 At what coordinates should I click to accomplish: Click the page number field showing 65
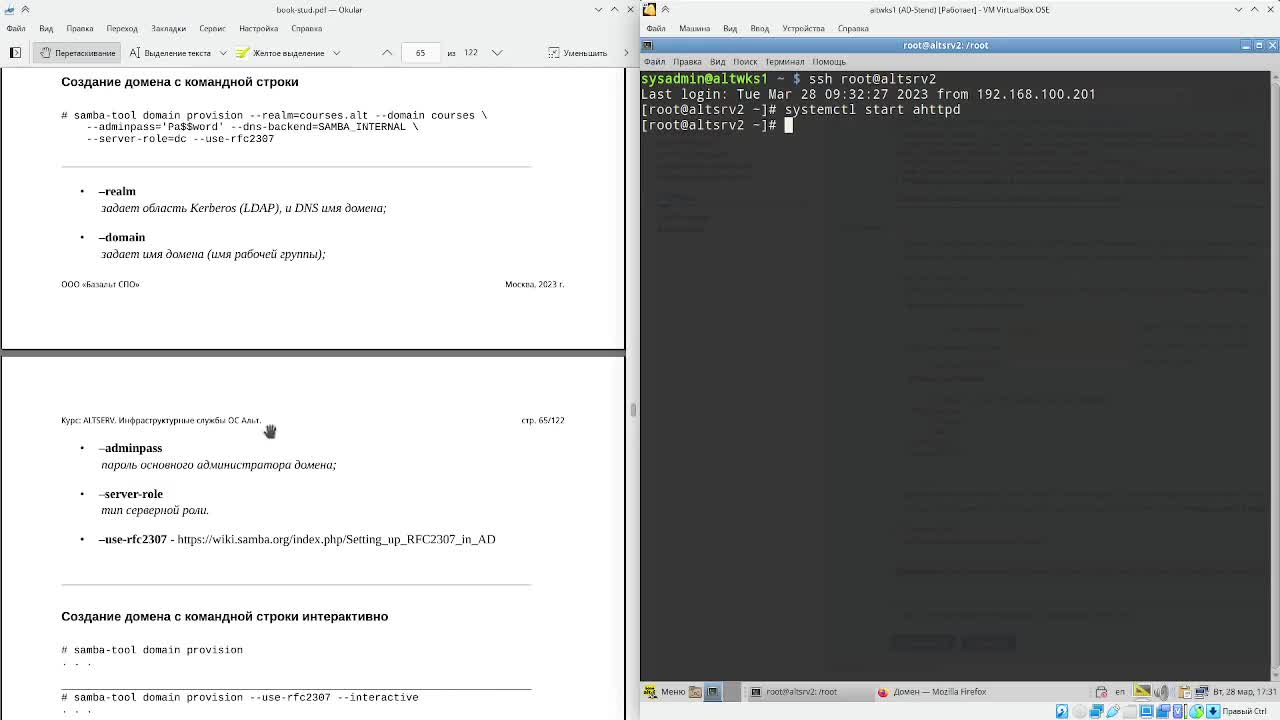click(420, 52)
